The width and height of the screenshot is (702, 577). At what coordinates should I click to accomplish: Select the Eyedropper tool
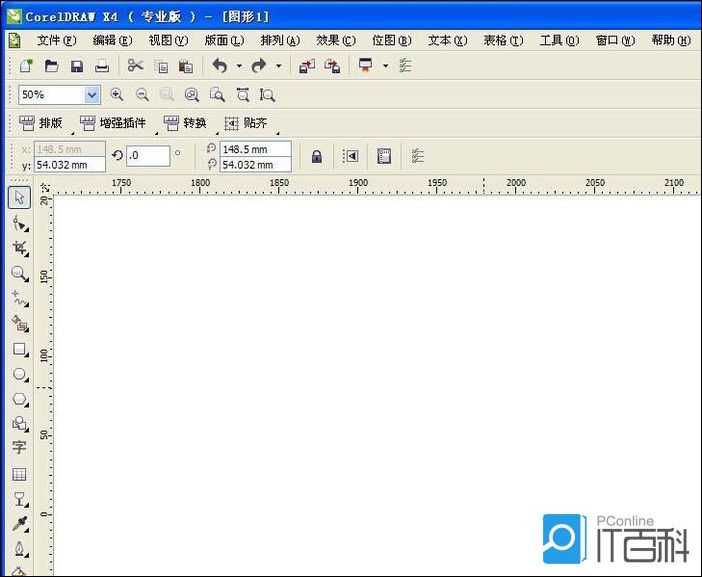pos(19,524)
